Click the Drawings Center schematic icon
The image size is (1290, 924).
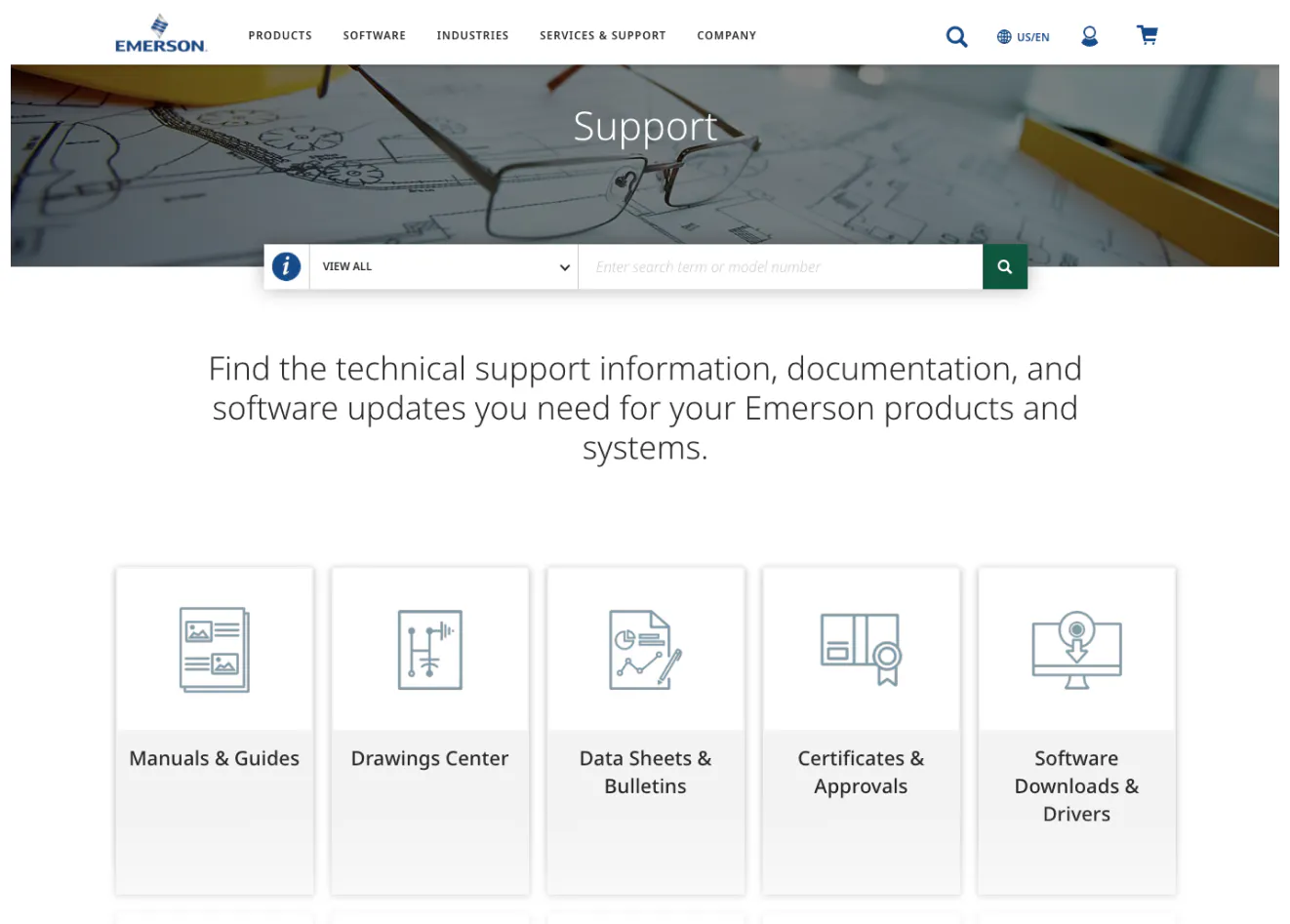(430, 650)
